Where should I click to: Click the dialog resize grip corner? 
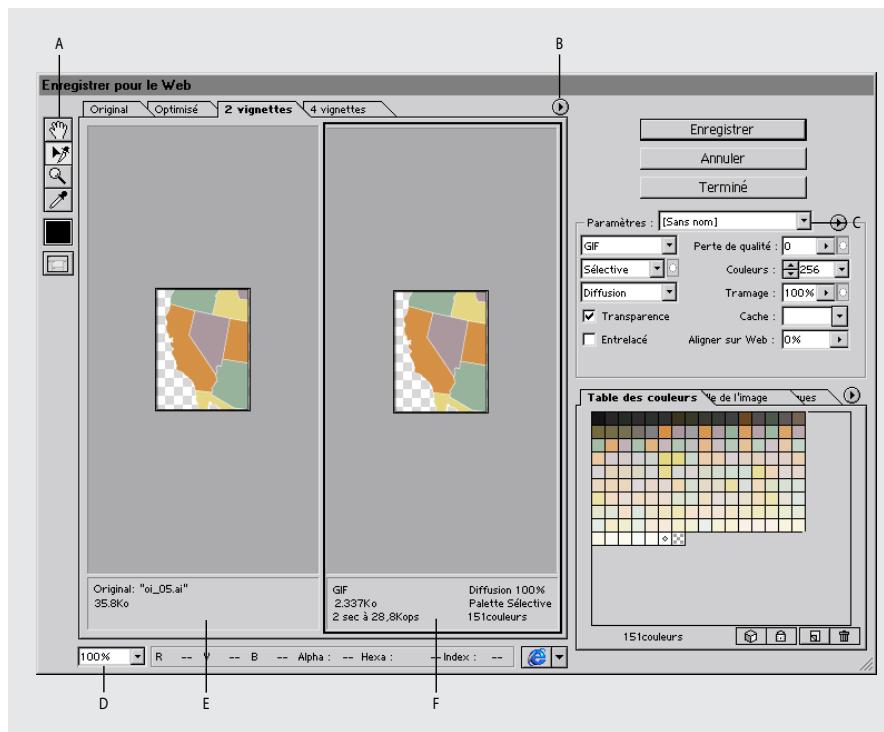(867, 665)
